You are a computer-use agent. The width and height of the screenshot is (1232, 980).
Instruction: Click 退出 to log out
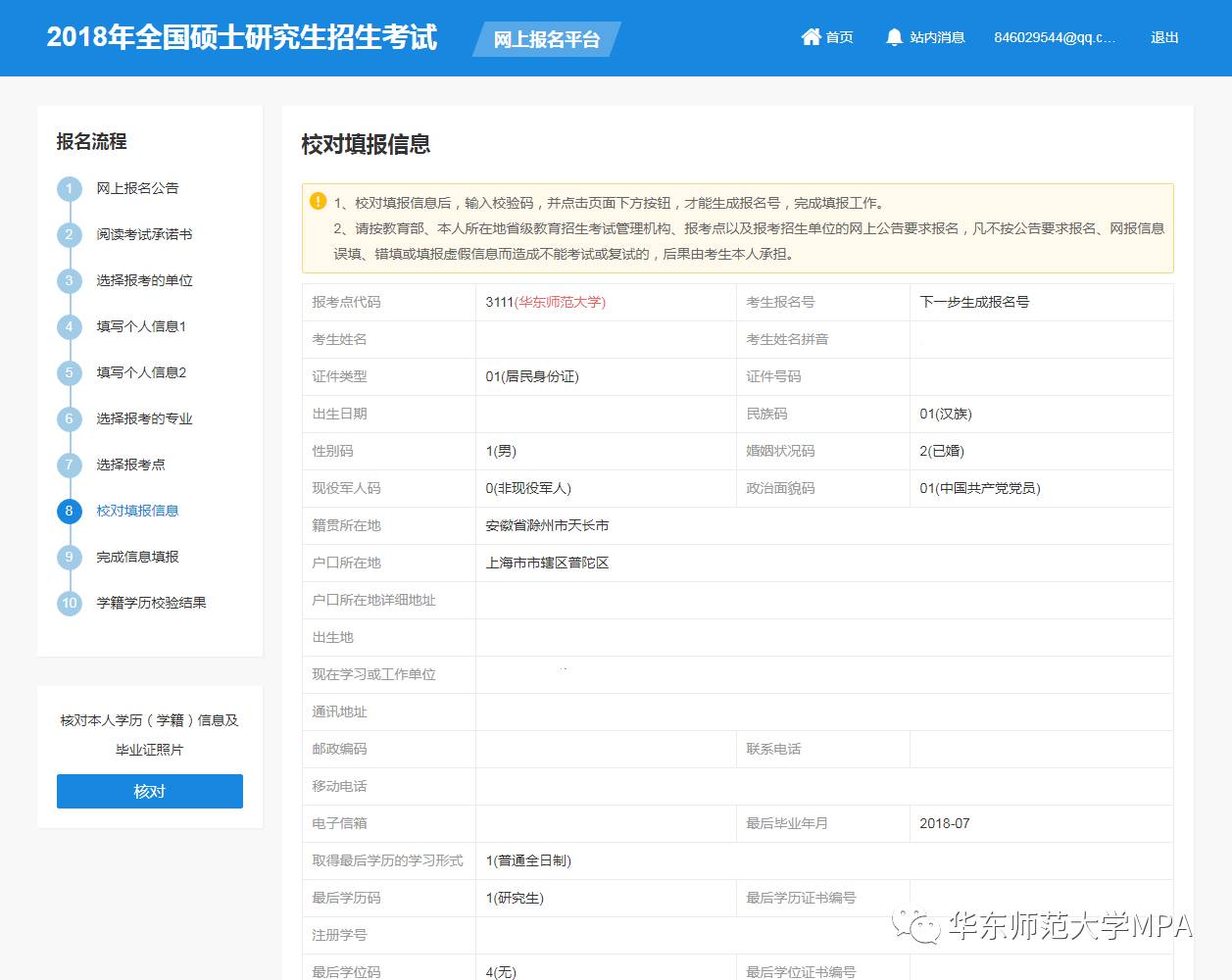[x=1163, y=37]
